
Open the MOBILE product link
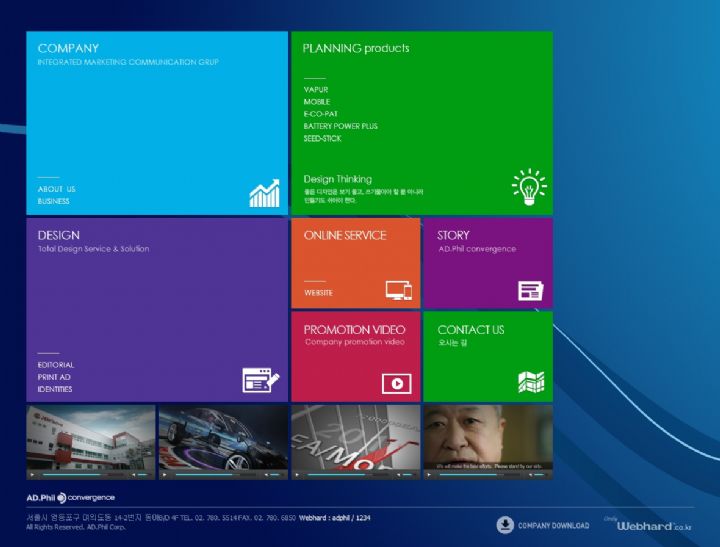tap(317, 102)
